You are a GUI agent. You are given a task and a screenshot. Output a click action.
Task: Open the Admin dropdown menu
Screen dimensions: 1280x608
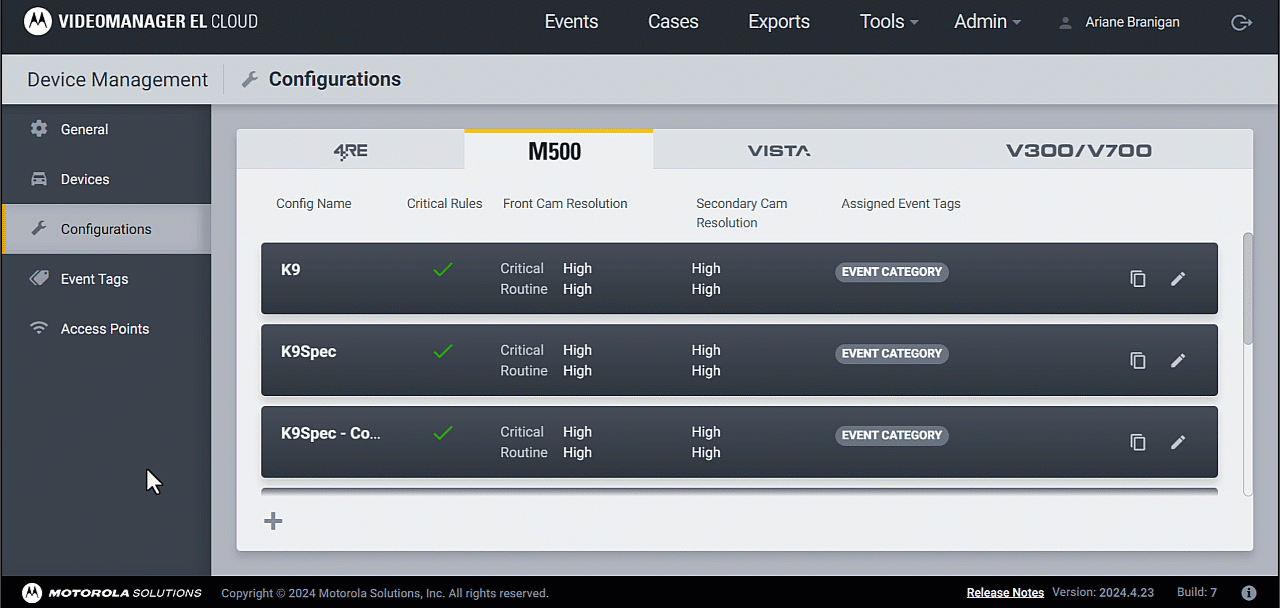987,22
